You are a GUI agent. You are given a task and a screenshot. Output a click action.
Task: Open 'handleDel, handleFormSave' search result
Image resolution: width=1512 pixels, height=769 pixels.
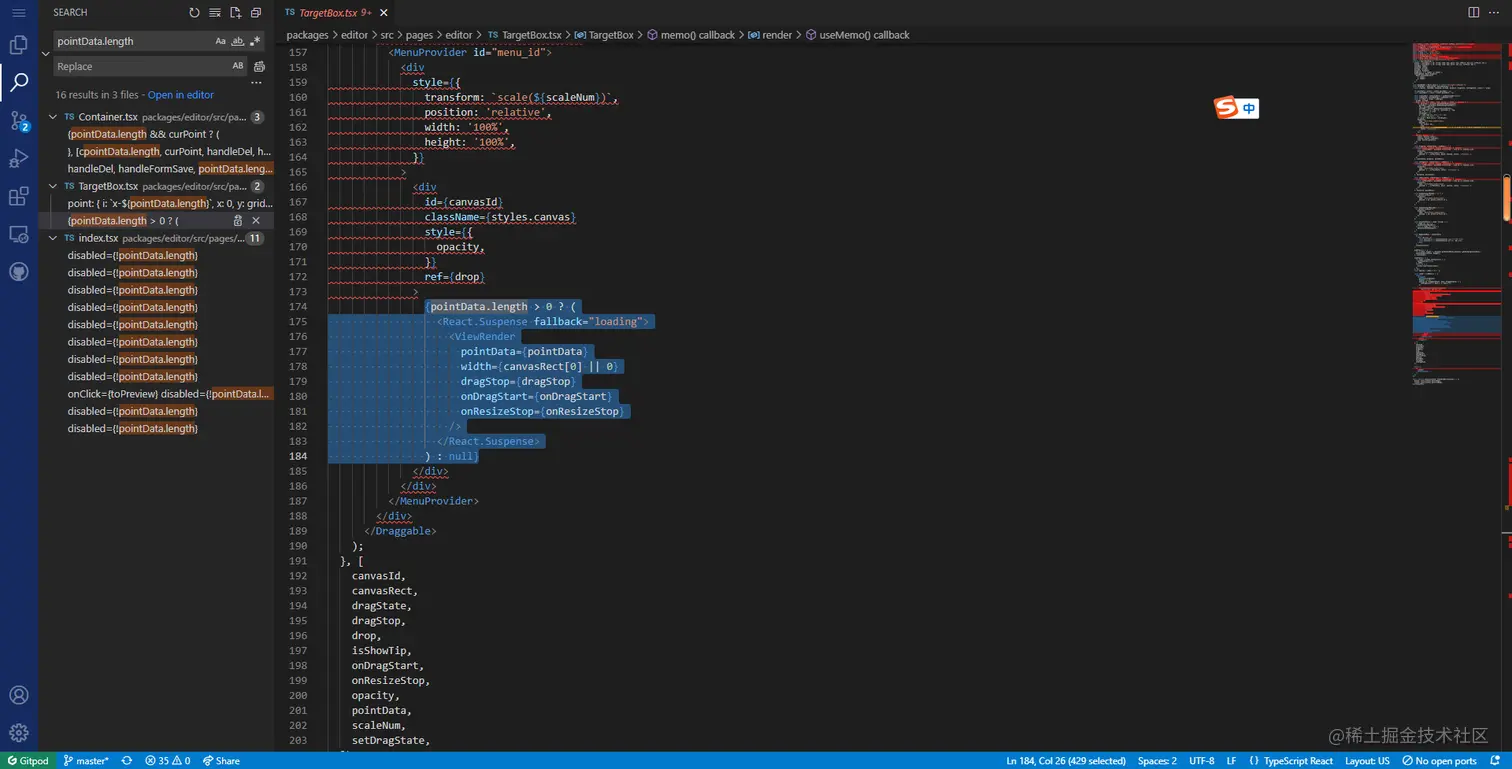point(170,169)
